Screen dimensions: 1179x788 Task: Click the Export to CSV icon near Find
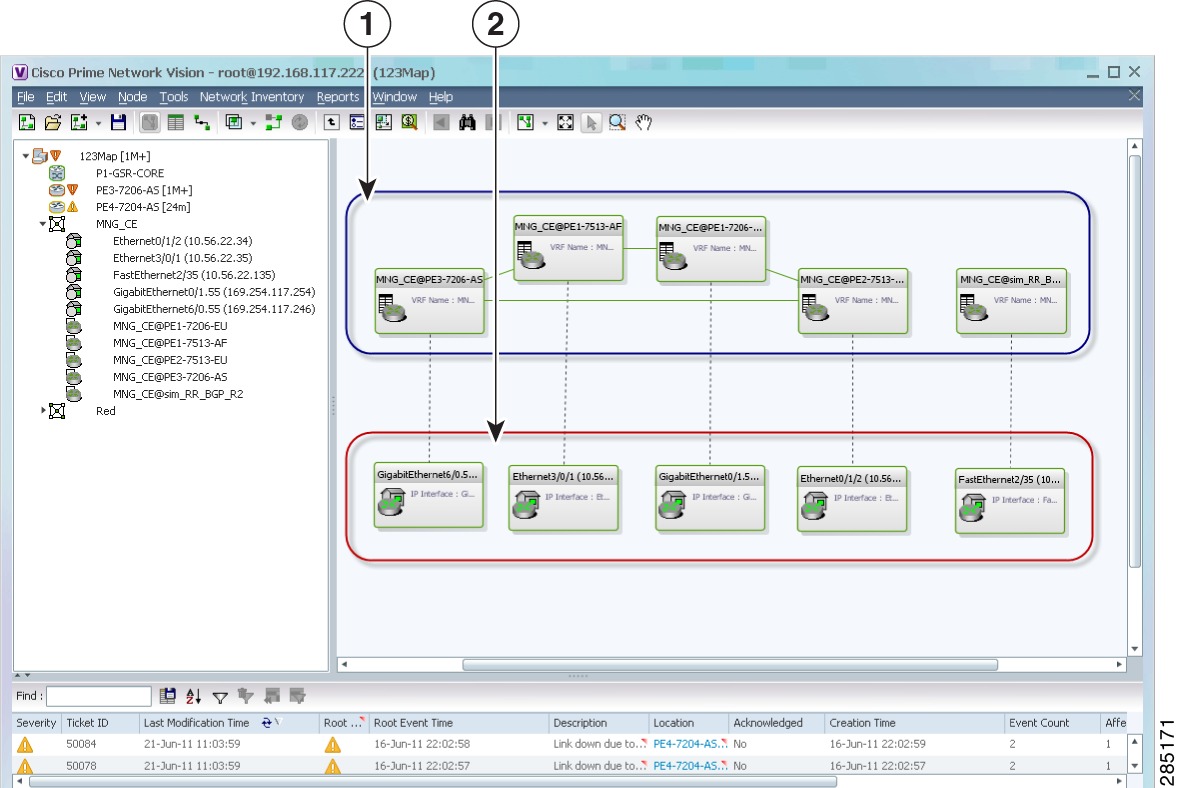168,696
